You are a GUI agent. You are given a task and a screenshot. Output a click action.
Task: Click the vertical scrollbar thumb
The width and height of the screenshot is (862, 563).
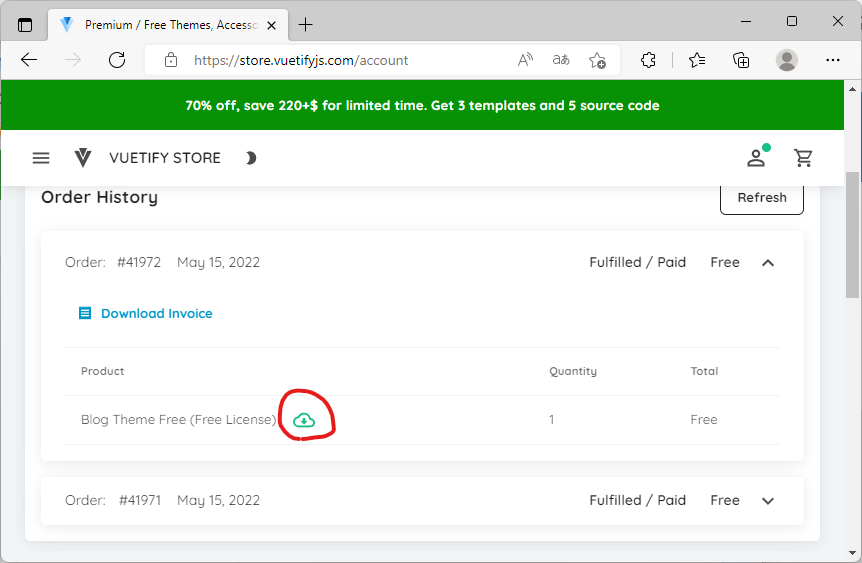click(852, 235)
